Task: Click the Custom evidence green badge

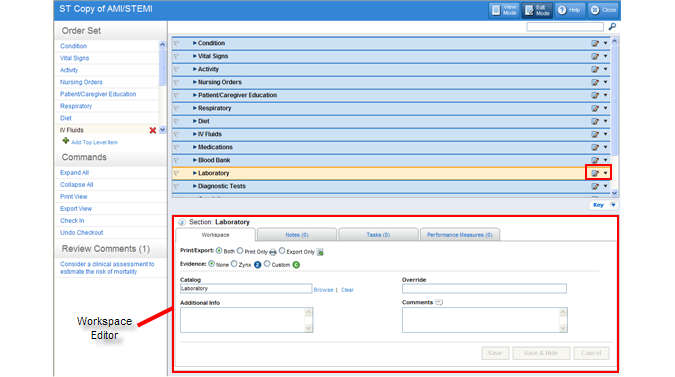Action: pos(296,265)
